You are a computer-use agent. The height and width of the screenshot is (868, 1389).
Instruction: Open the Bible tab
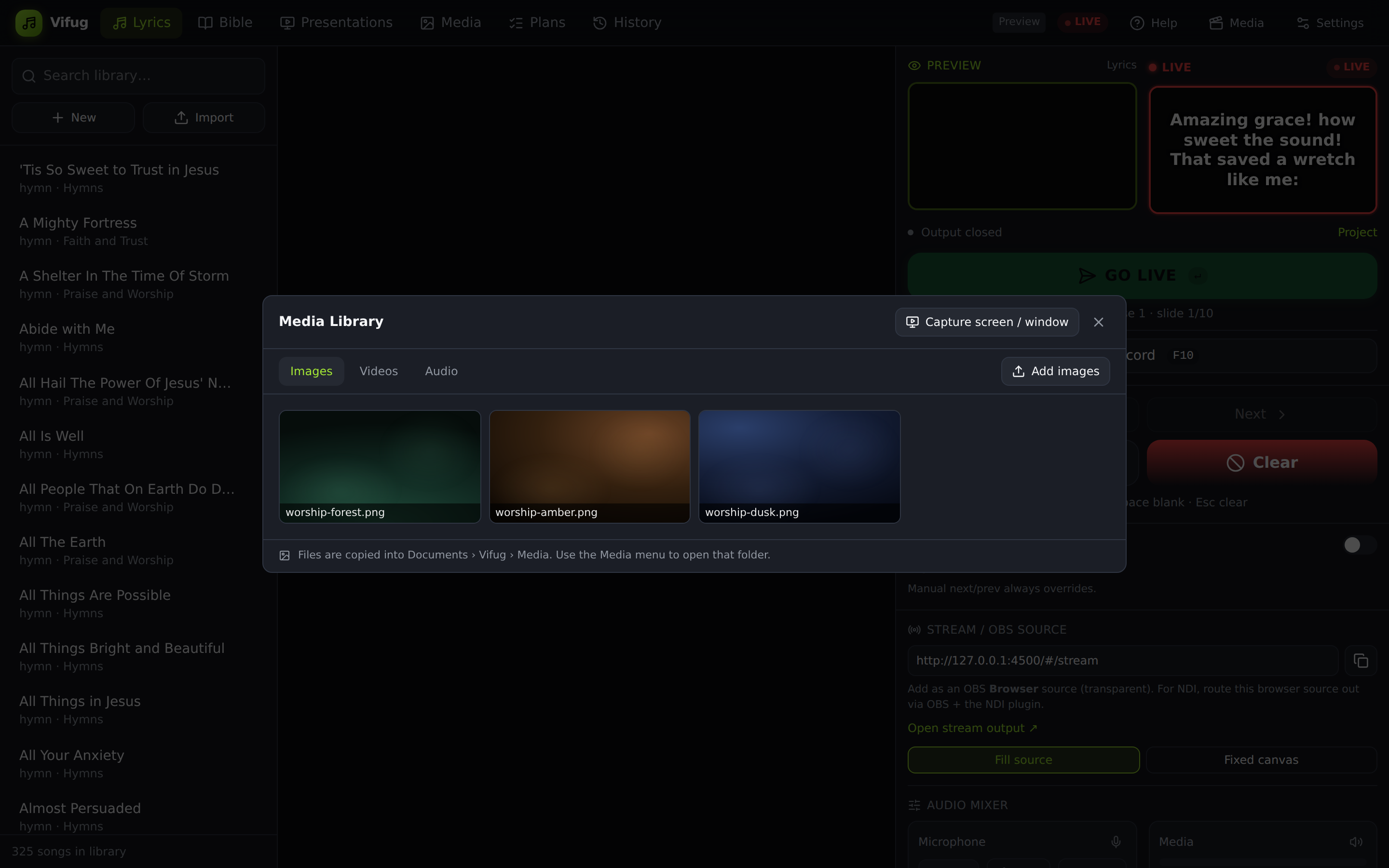coord(225,23)
